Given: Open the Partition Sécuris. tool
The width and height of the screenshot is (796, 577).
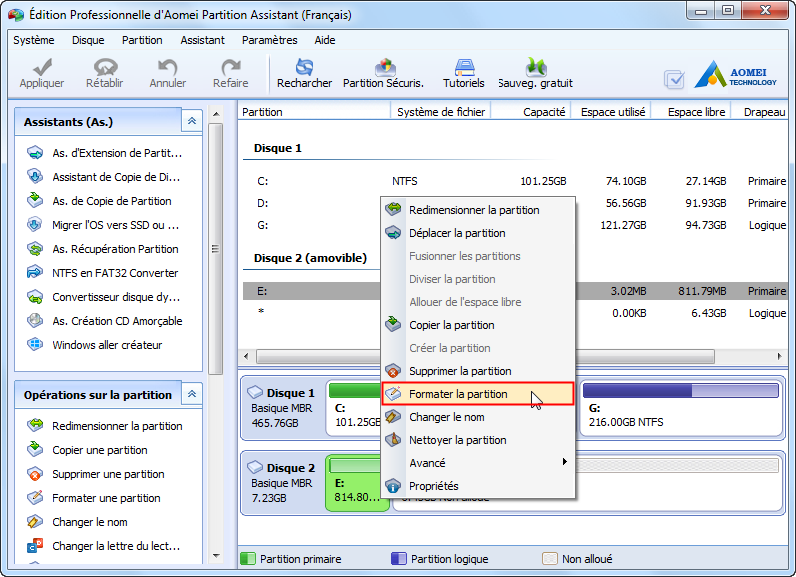Looking at the screenshot, I should (383, 74).
